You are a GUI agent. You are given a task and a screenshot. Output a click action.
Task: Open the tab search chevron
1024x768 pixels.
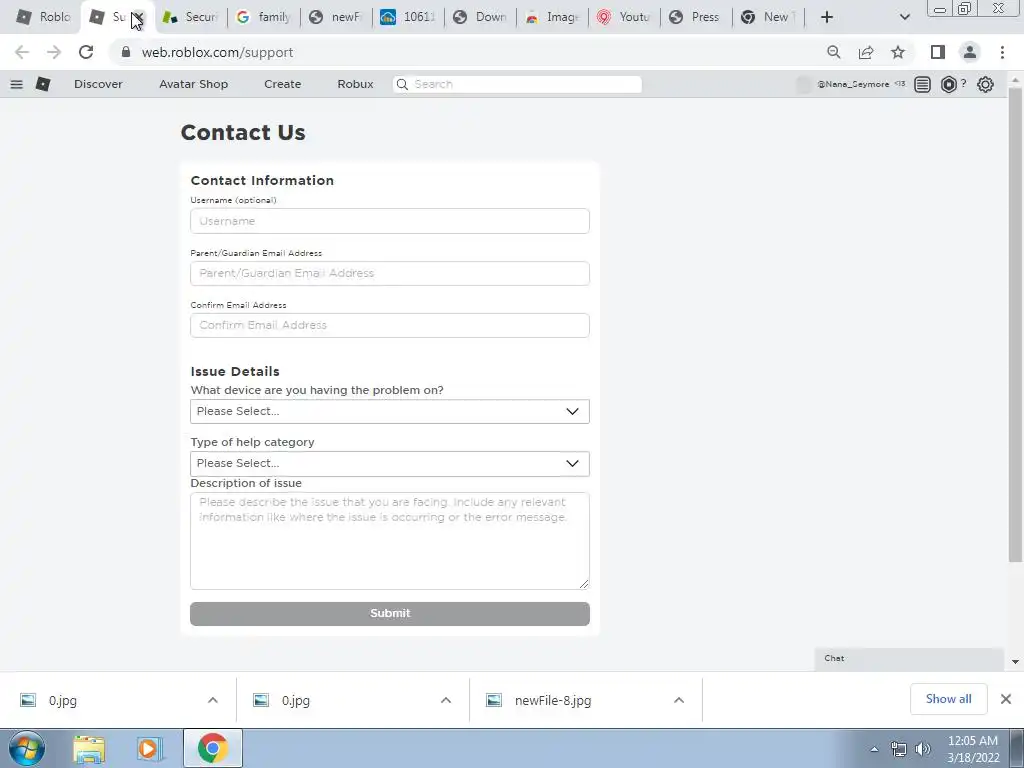[x=904, y=17]
